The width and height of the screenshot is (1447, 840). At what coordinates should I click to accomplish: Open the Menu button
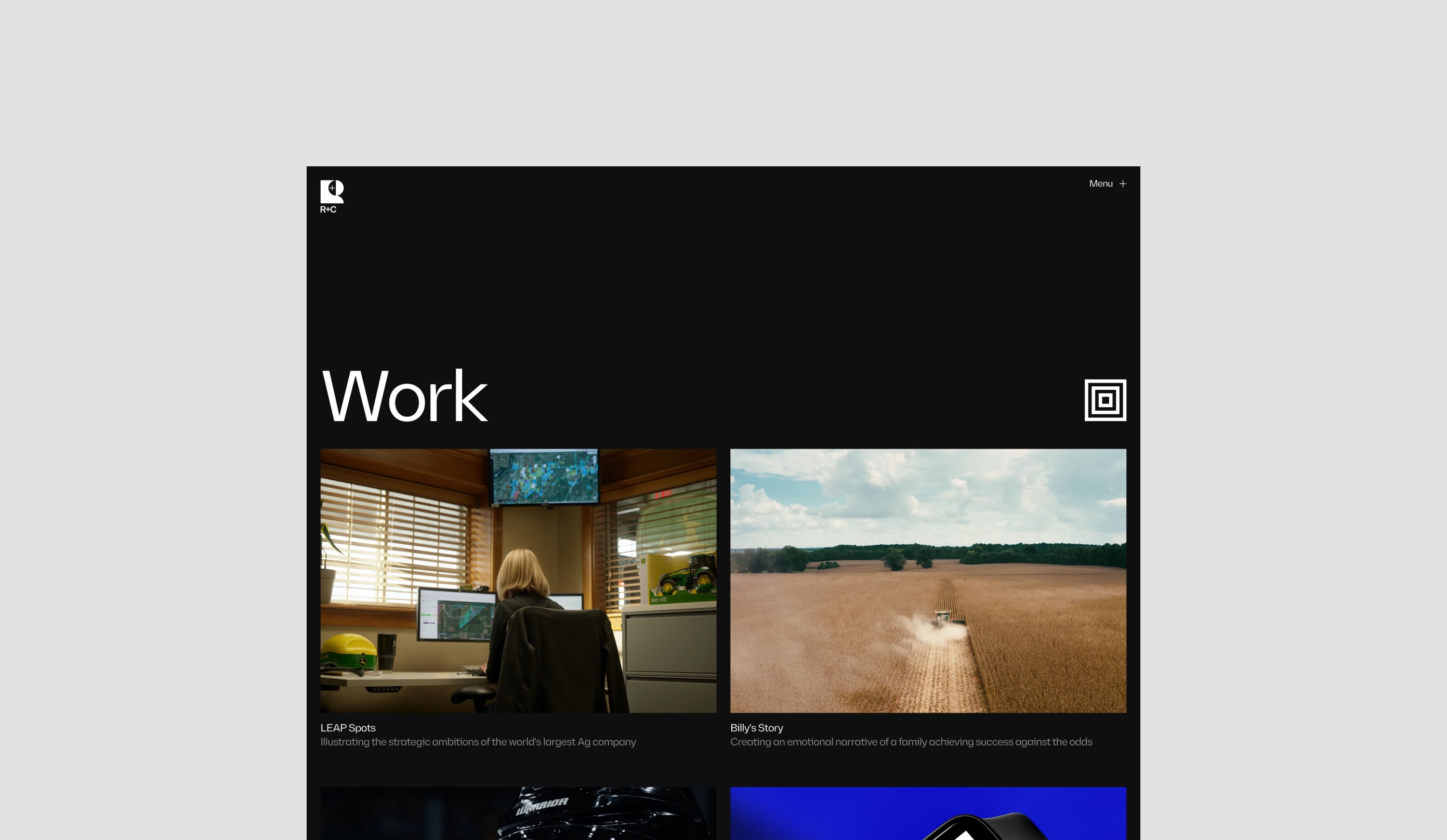1107,183
